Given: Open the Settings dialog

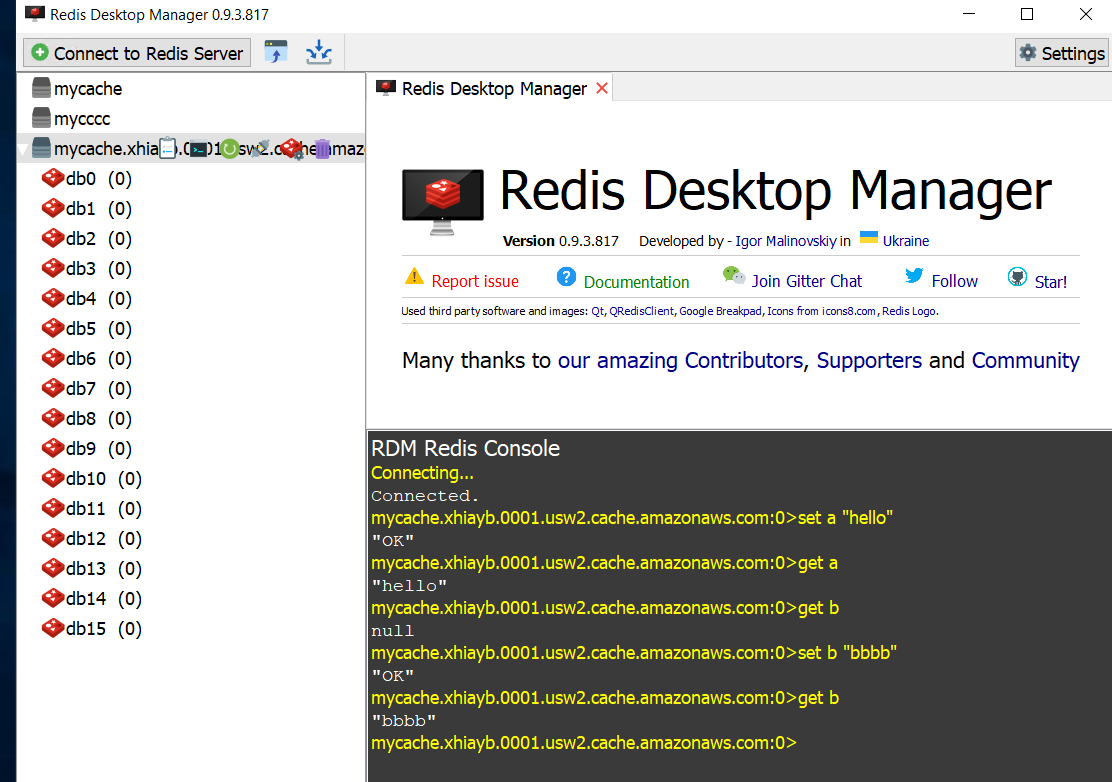Looking at the screenshot, I should (x=1062, y=53).
